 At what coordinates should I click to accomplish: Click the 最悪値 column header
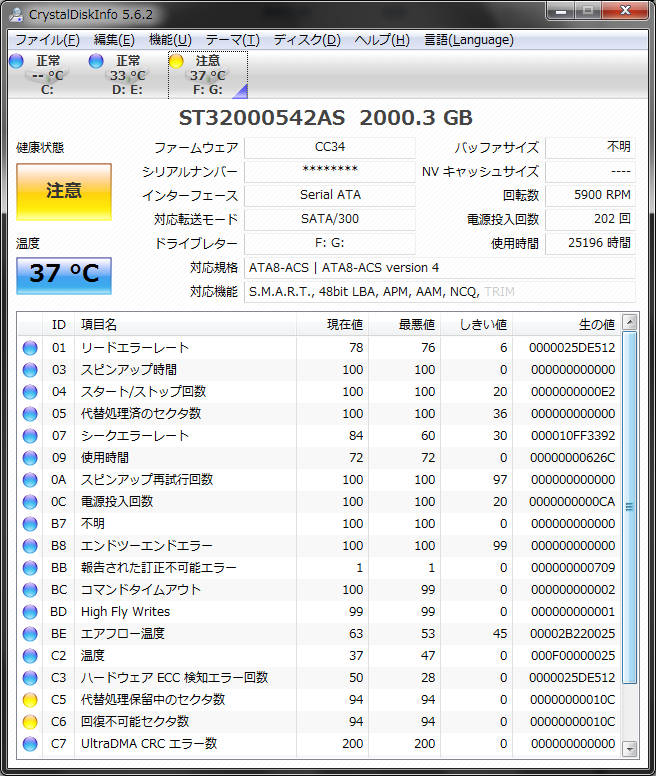405,325
